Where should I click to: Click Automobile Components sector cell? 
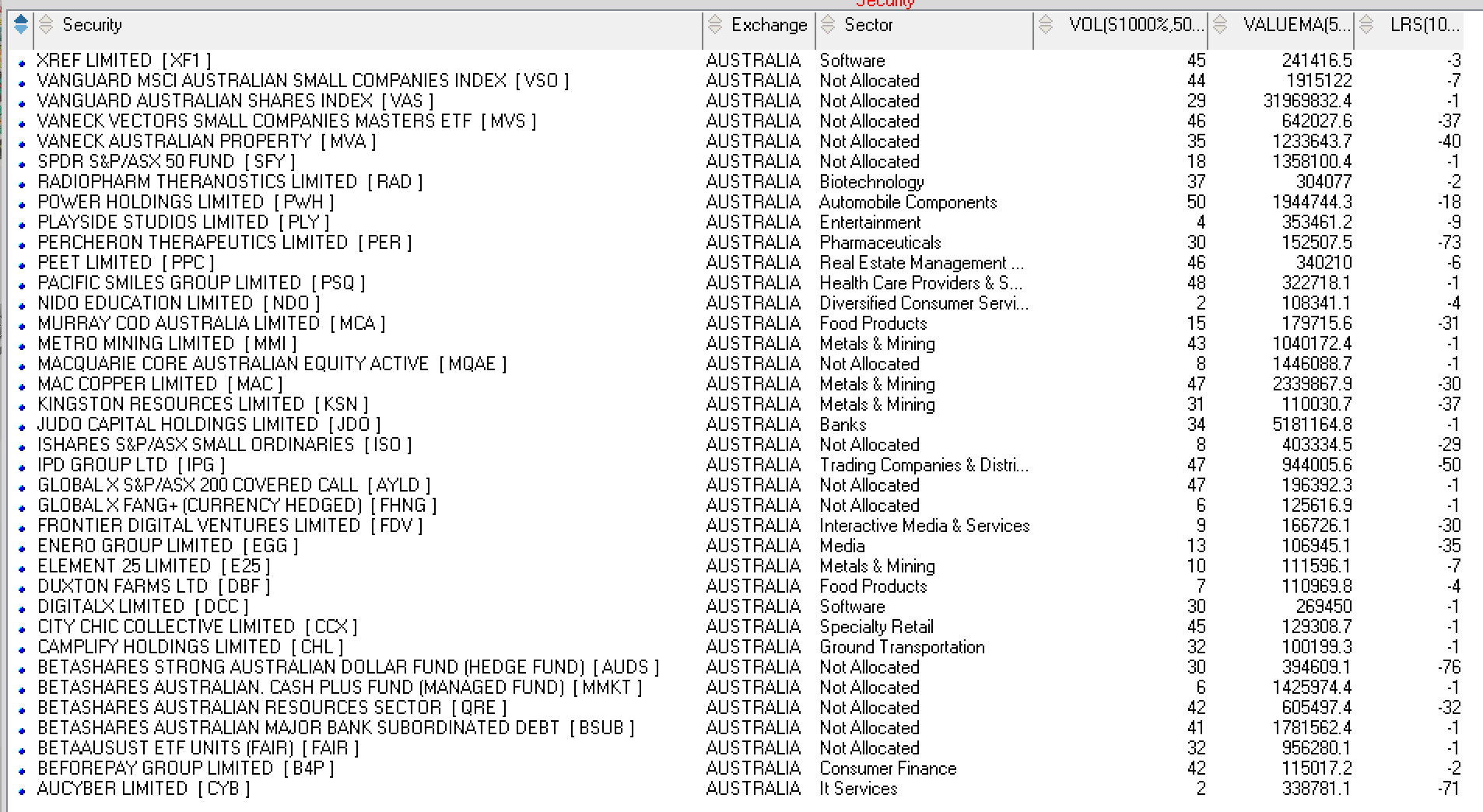pyautogui.click(x=908, y=202)
